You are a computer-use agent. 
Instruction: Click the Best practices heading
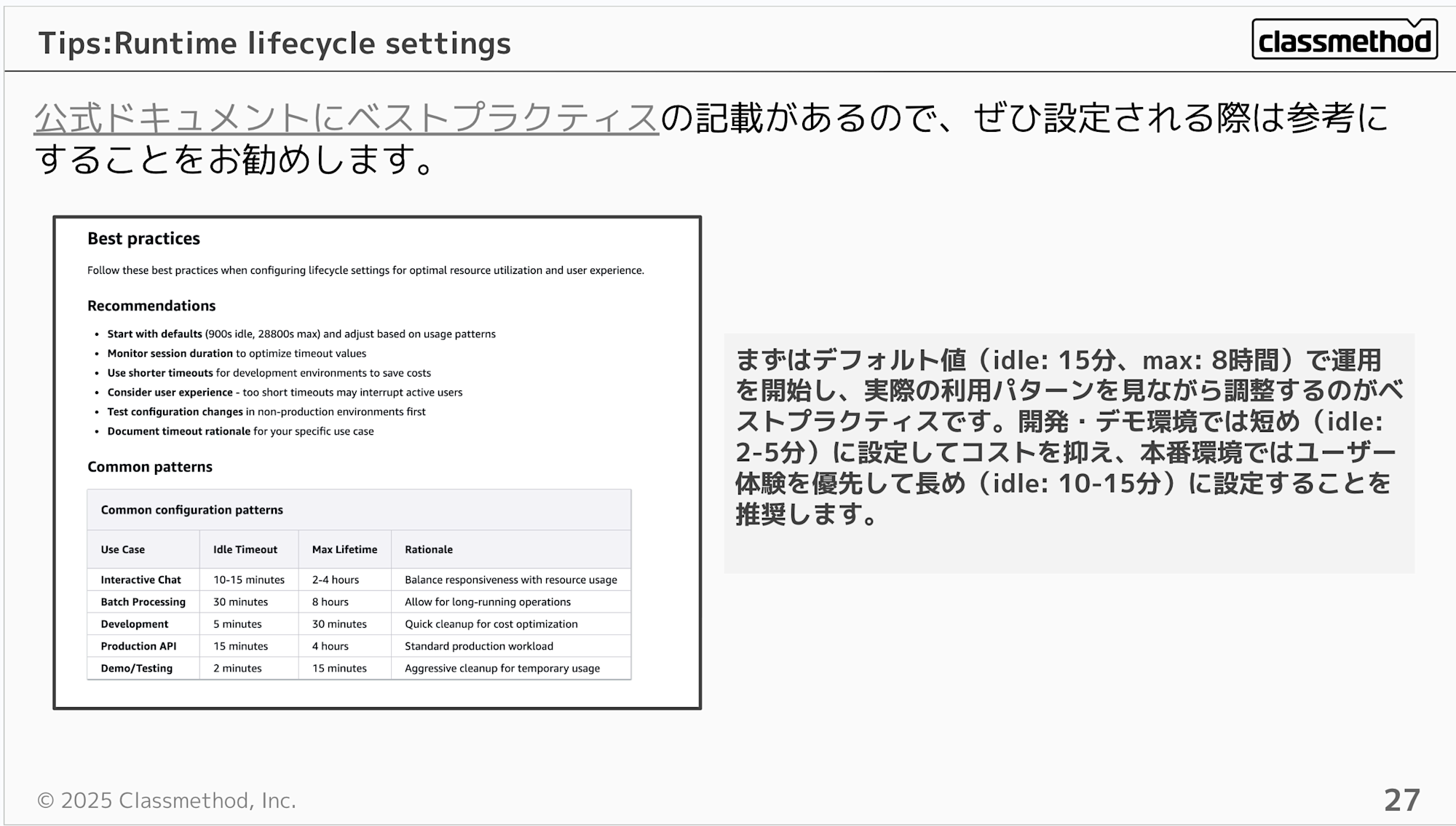point(143,239)
